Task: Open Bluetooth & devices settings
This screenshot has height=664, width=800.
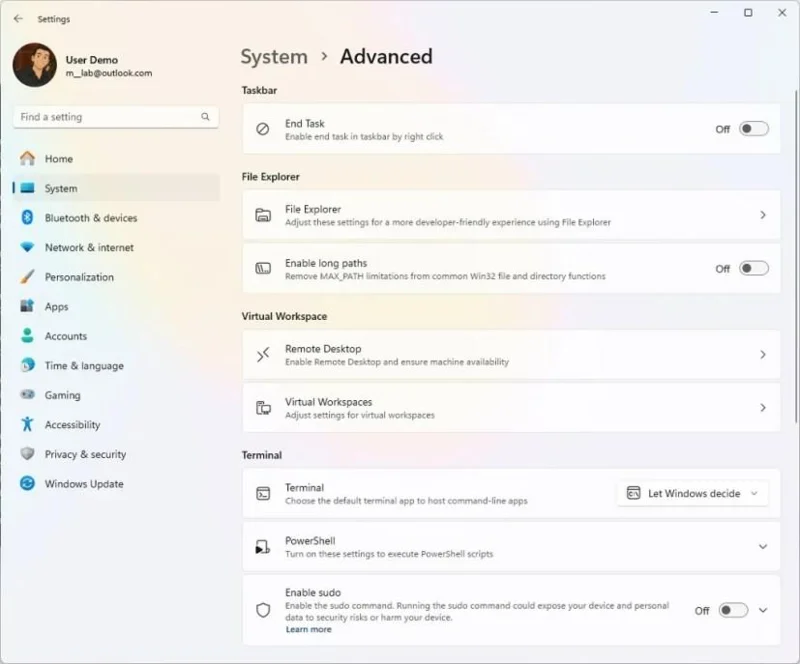Action: coord(116,218)
